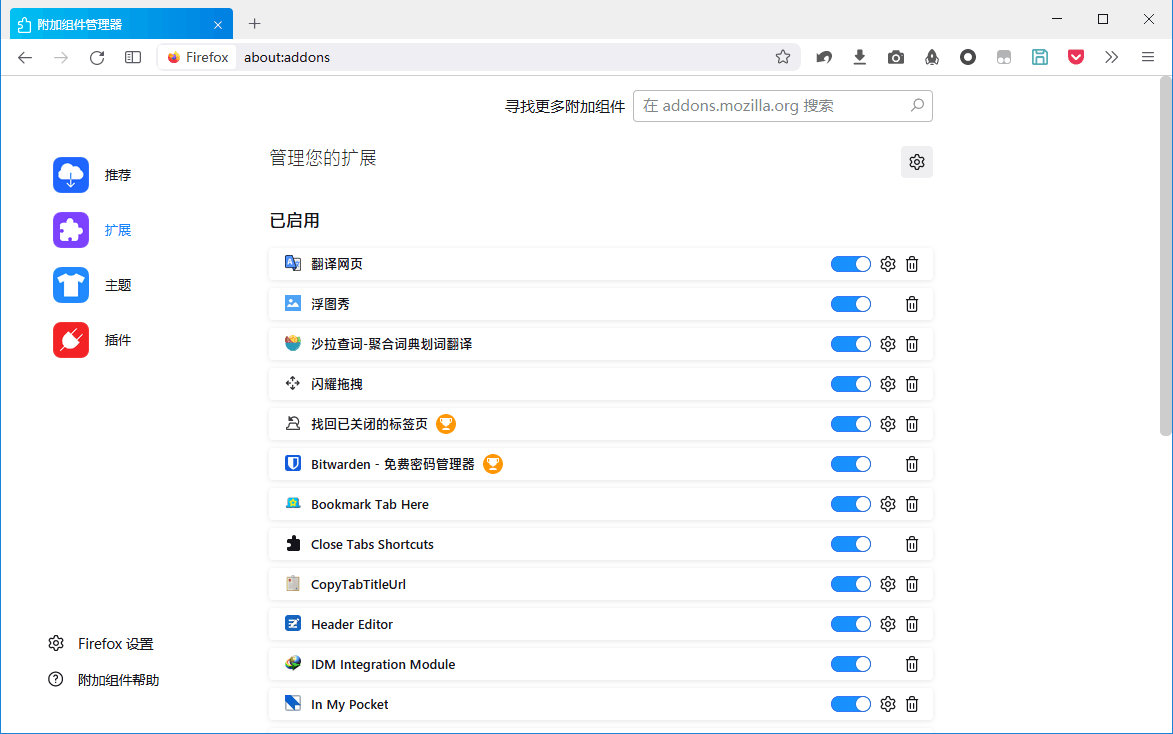Screen dimensions: 1173x734
Task: Open Firefox 设置 link
Action: pos(101,643)
